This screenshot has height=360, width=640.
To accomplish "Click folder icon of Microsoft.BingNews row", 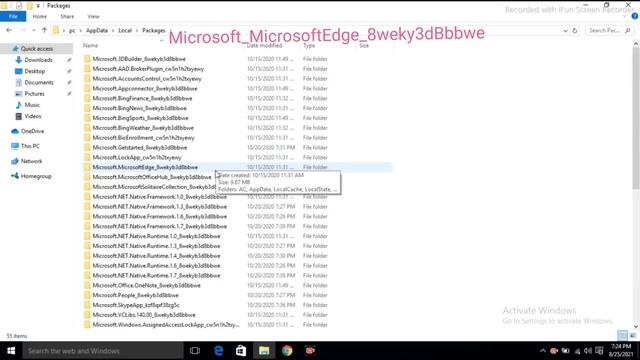I will pyautogui.click(x=87, y=108).
